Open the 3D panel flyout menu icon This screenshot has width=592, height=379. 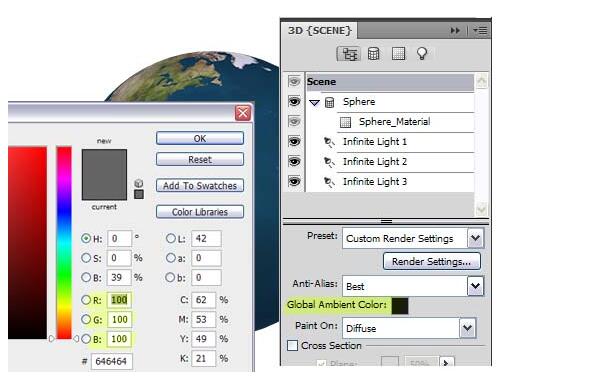481,30
